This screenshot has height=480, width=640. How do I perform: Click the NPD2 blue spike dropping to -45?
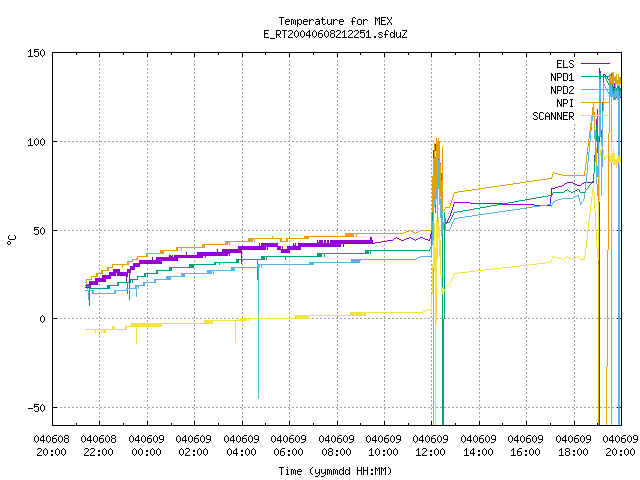(x=258, y=333)
